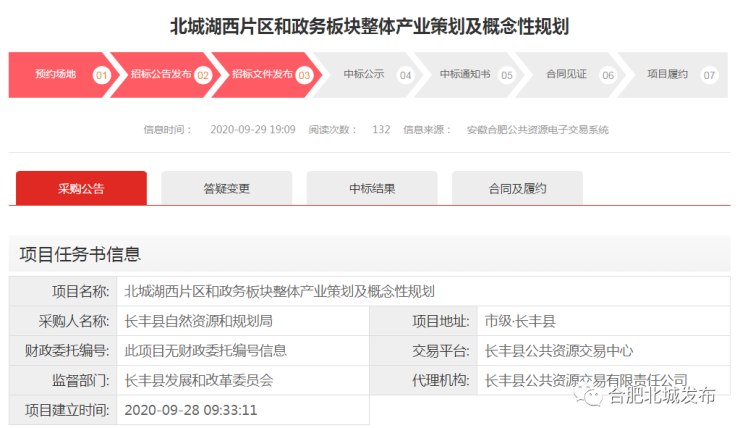Image resolution: width=740 pixels, height=428 pixels.
Task: Click the 安徽合肥公共资源电子交易系统 source text
Action: coord(537,130)
